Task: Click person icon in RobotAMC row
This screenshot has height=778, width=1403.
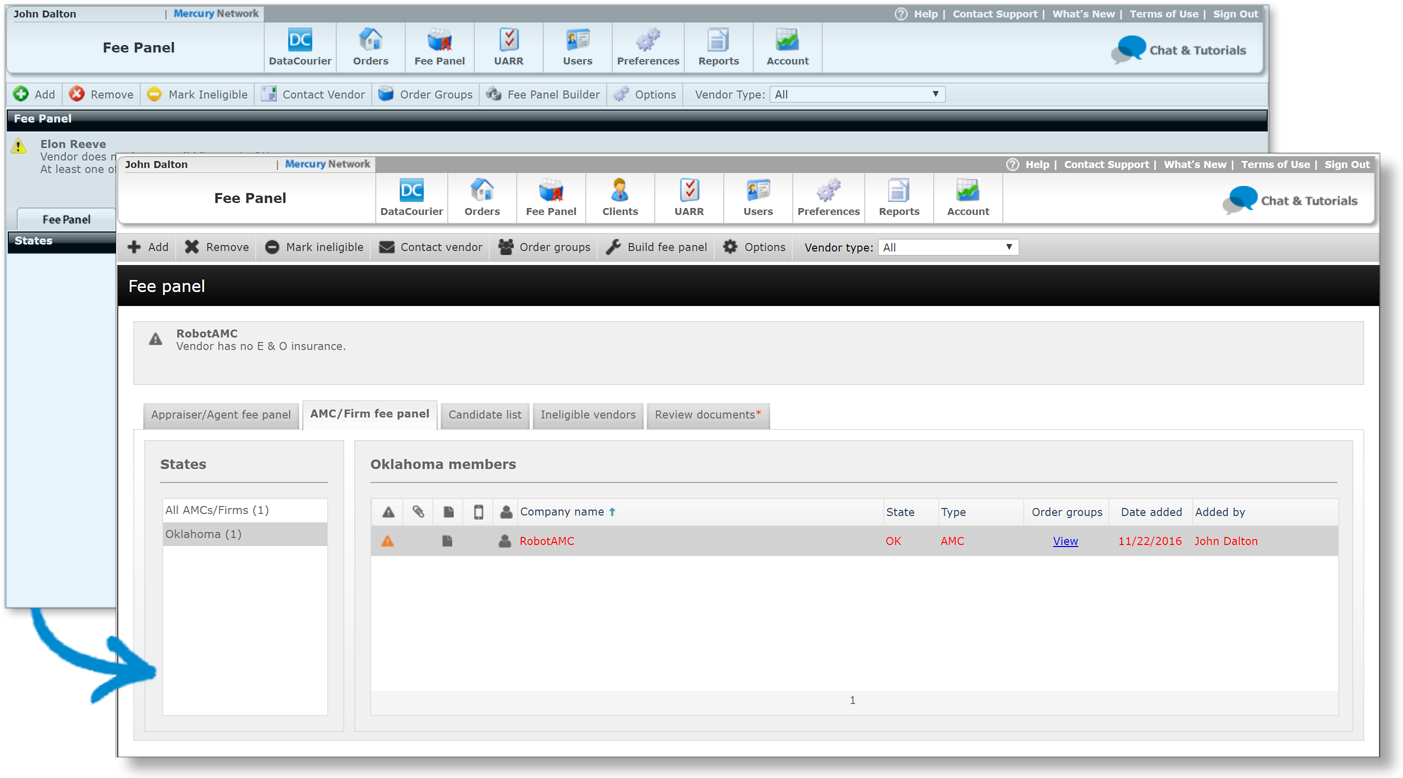Action: (x=505, y=541)
